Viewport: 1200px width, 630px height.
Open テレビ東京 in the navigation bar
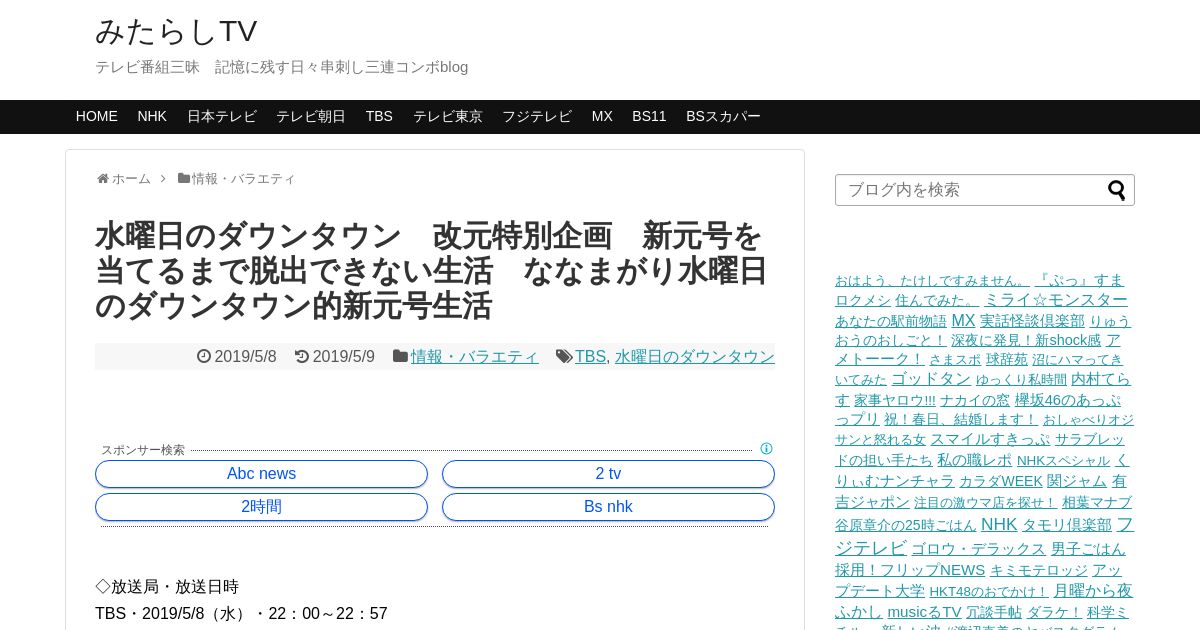coord(448,116)
